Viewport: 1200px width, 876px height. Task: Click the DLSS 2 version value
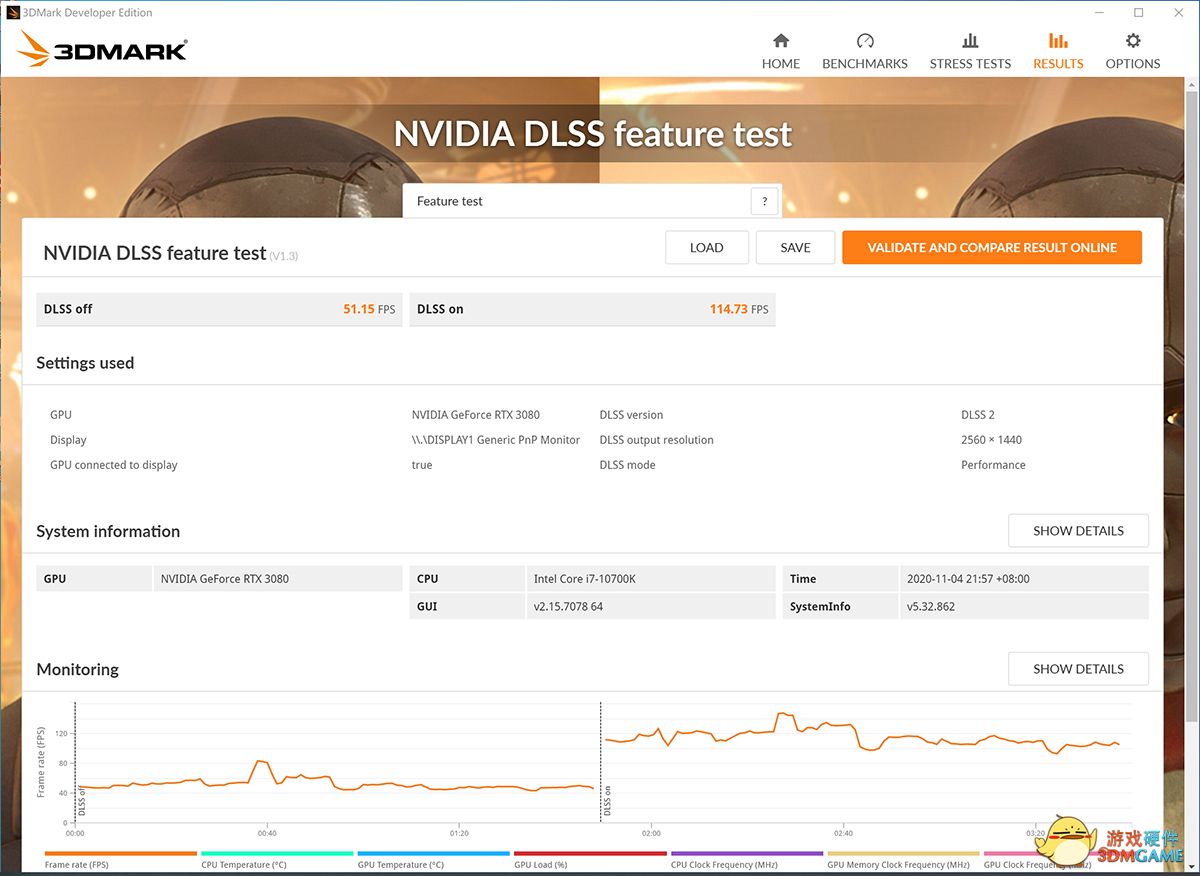click(978, 415)
